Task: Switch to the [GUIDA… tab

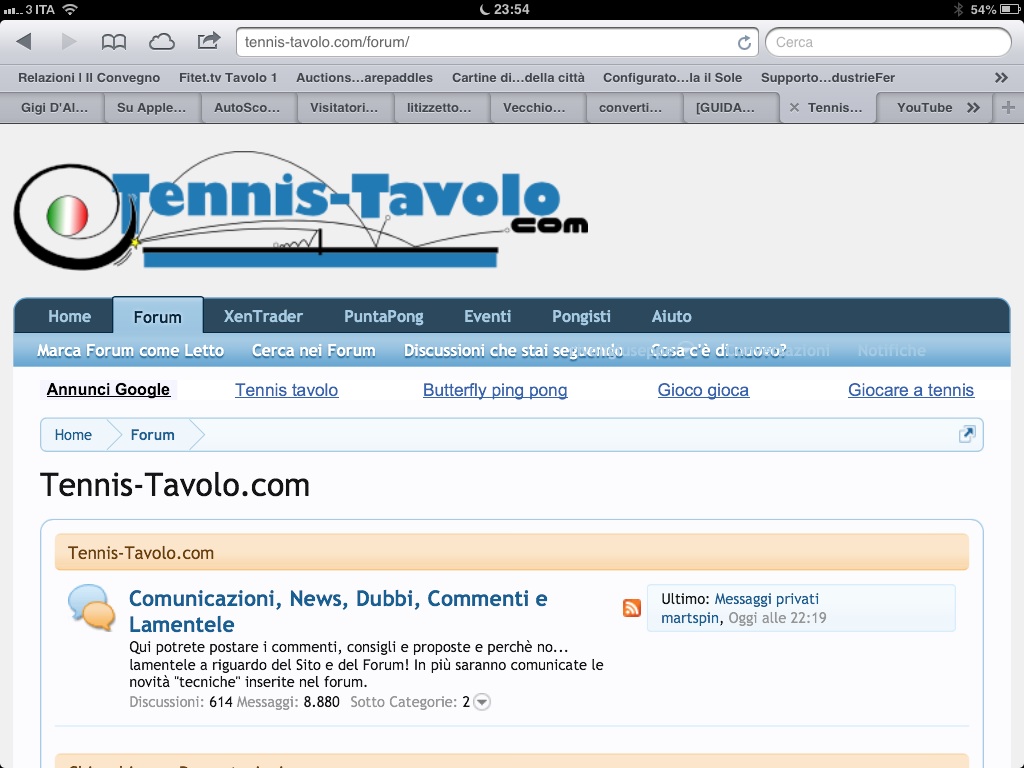Action: tap(725, 108)
